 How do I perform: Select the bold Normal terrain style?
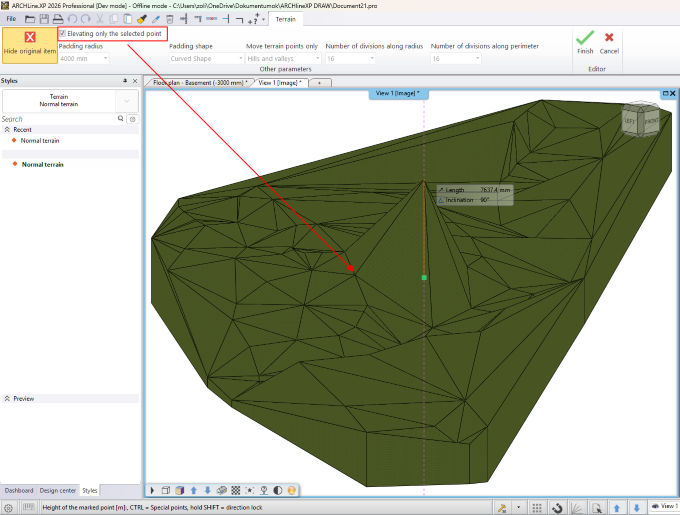pyautogui.click(x=42, y=164)
